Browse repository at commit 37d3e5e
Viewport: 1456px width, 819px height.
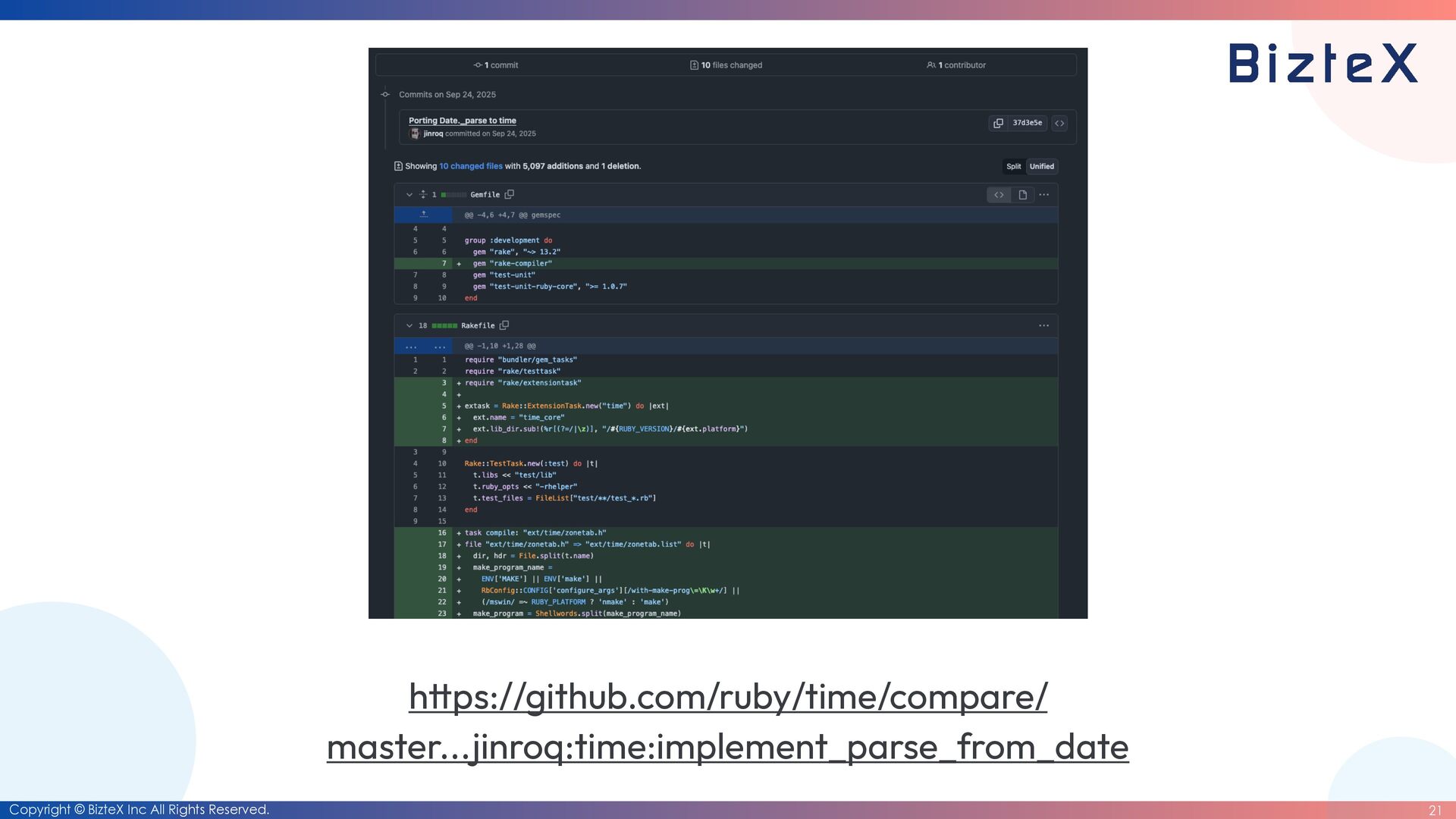pos(1059,123)
